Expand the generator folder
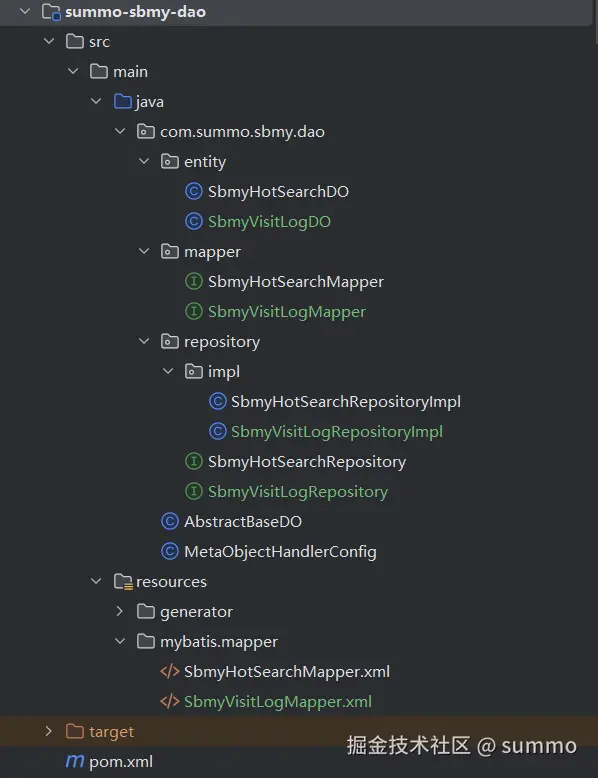Image resolution: width=598 pixels, height=778 pixels. click(x=120, y=611)
